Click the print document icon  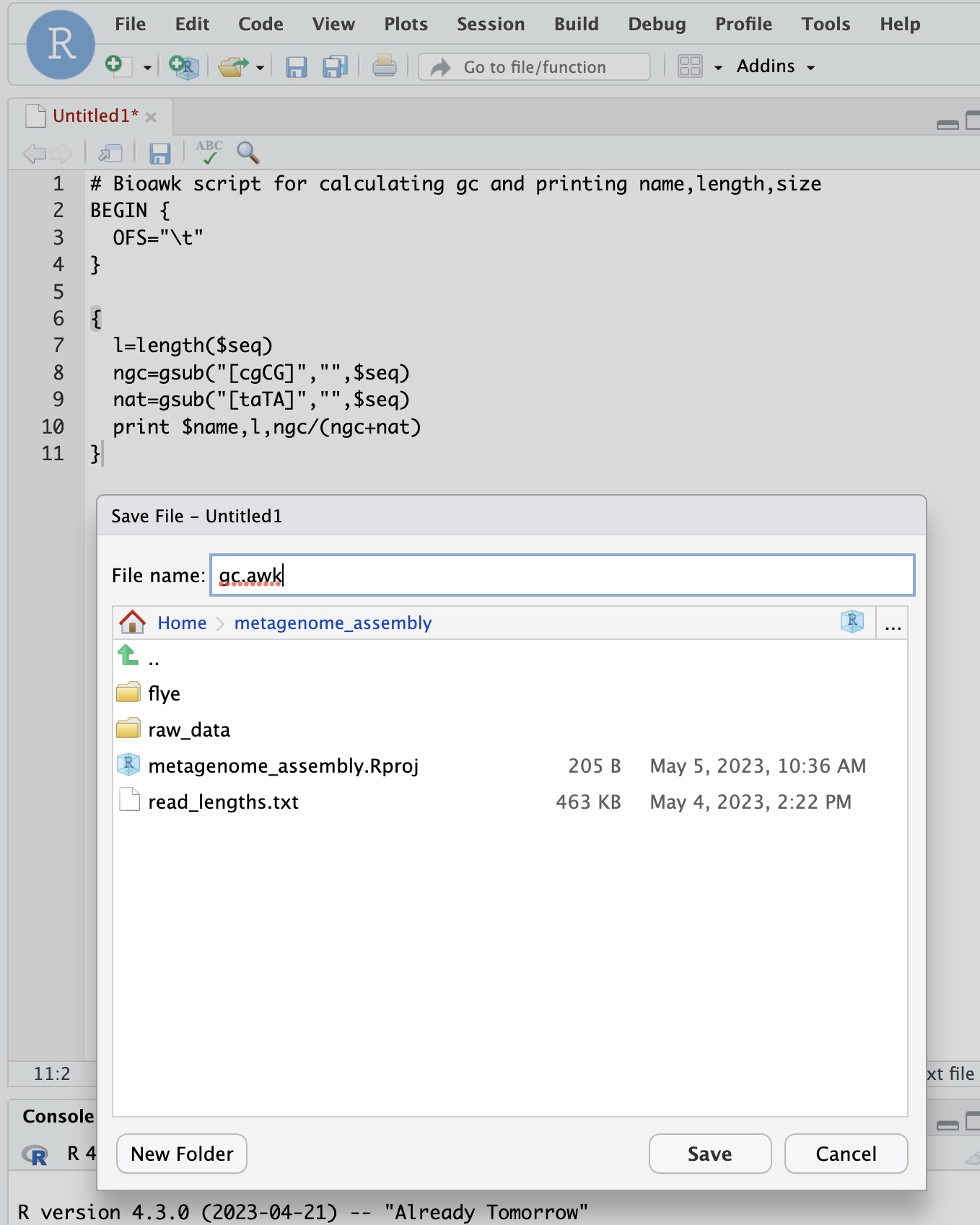[384, 66]
